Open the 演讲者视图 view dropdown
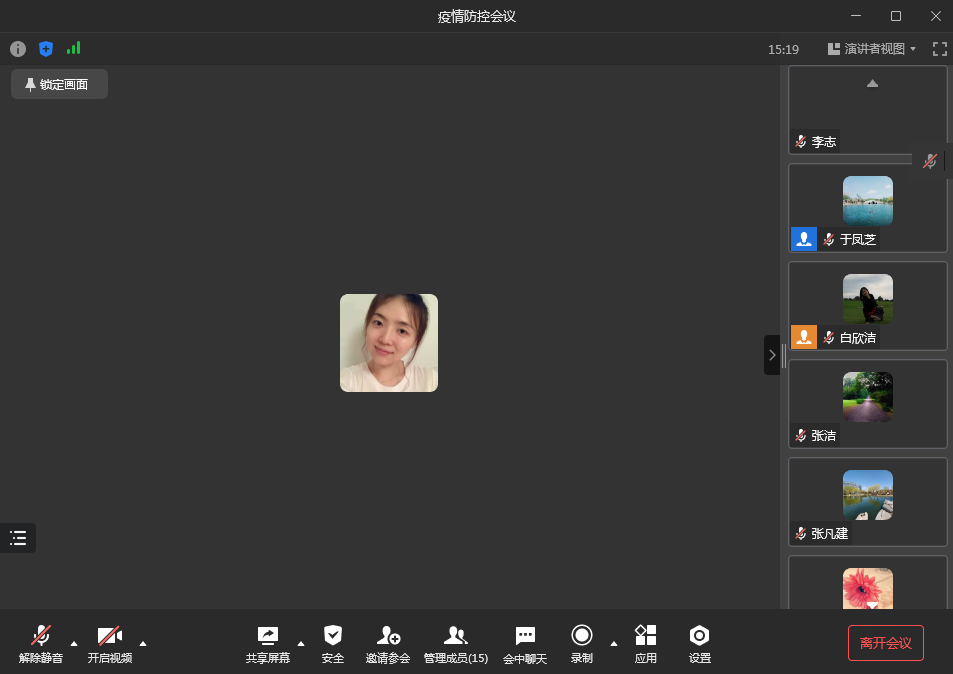The height and width of the screenshot is (674, 953). (x=873, y=49)
